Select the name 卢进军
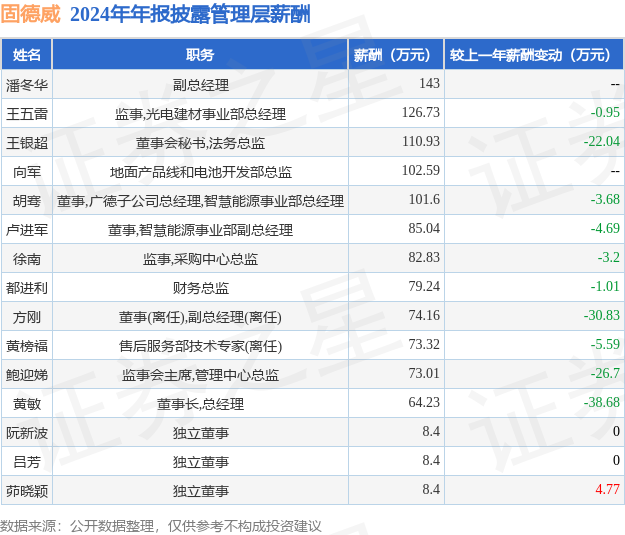This screenshot has width=625, height=535. [x=27, y=230]
